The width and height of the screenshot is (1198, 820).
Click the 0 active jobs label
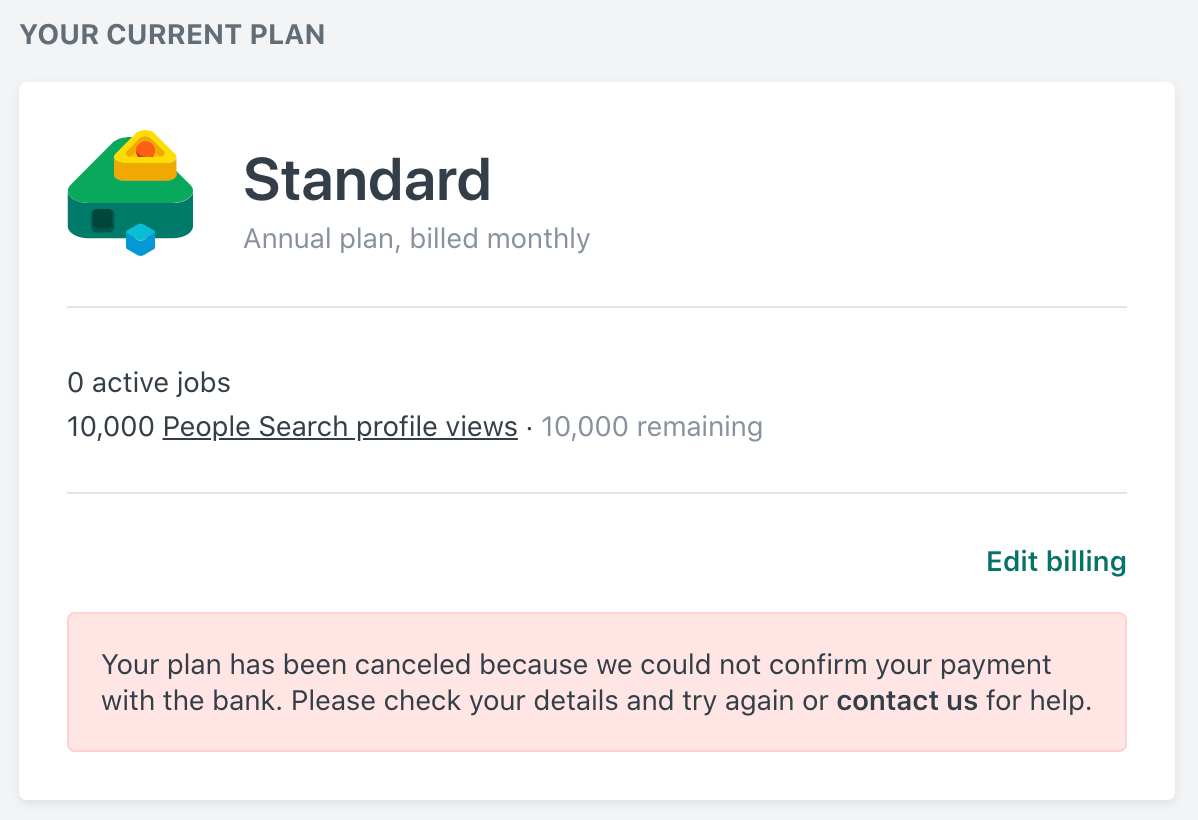coord(148,382)
